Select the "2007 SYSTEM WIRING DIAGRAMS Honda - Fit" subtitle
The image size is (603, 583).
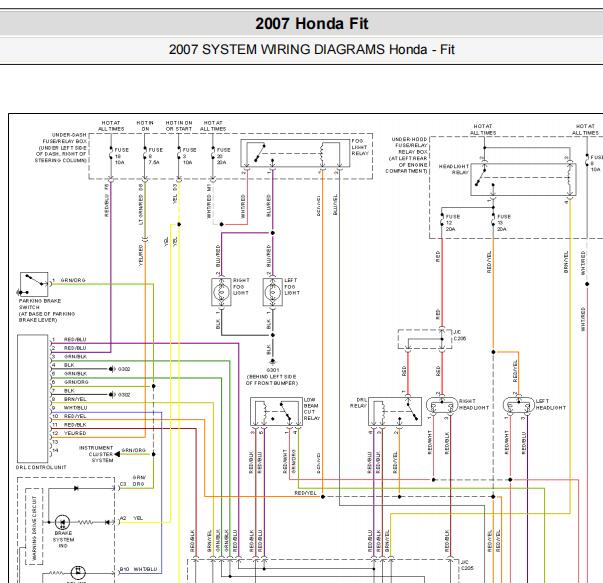(x=311, y=50)
